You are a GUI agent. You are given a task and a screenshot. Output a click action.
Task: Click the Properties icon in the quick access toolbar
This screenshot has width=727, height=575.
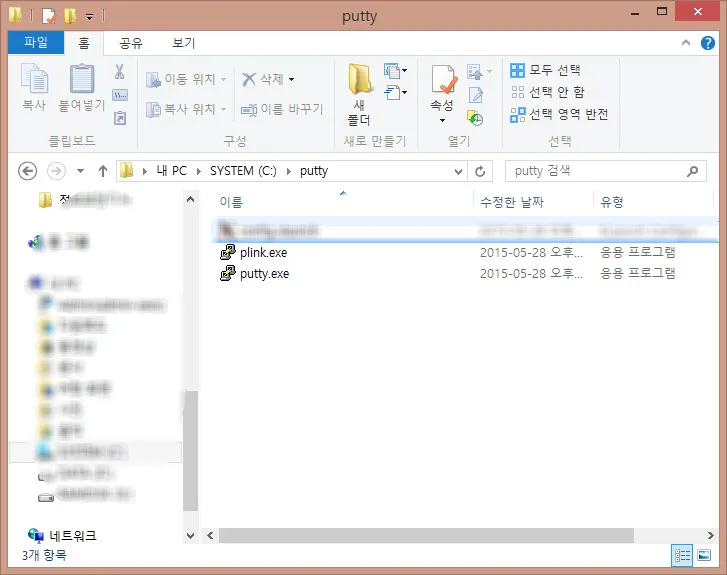coord(48,16)
